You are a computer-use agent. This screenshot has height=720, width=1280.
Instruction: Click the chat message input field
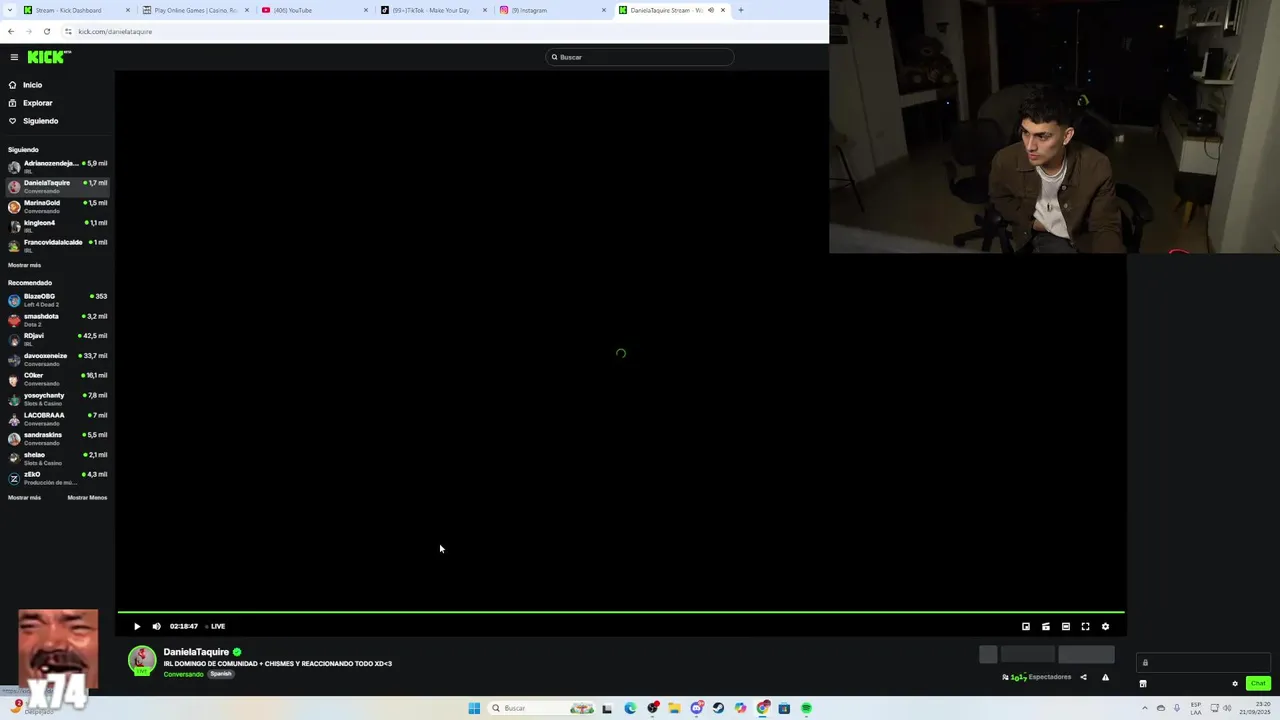1203,662
